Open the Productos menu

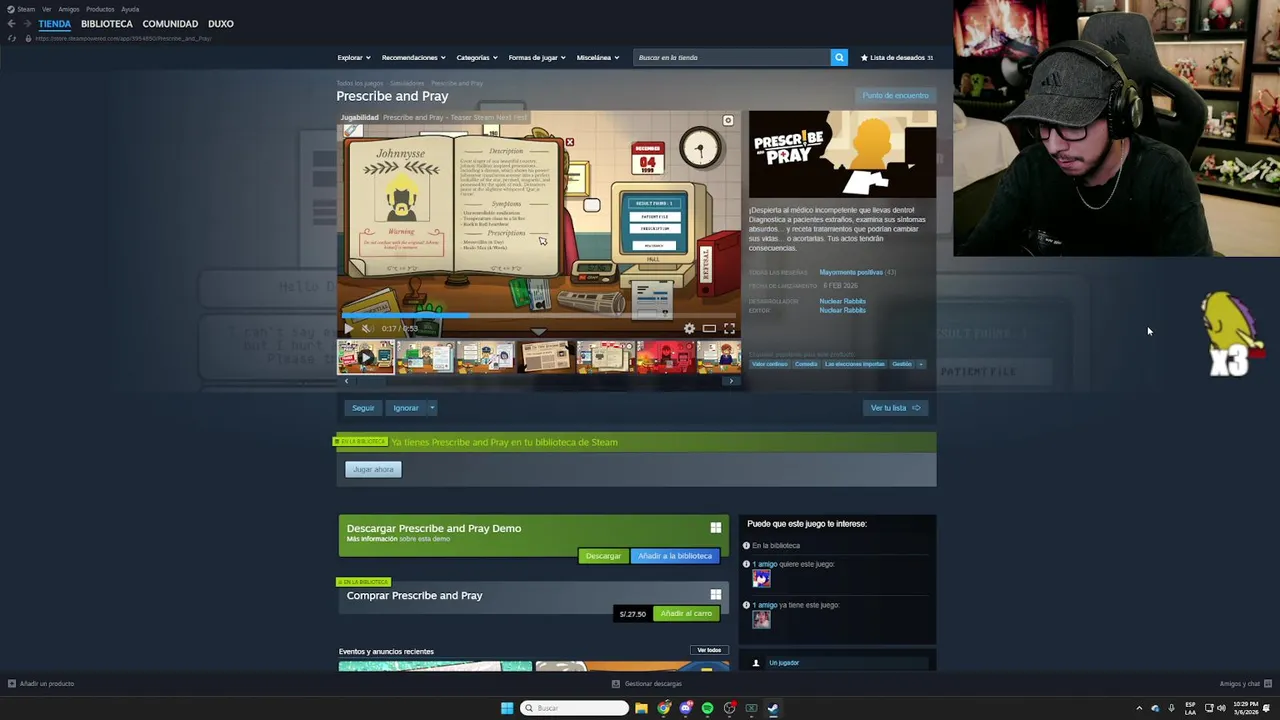100,9
